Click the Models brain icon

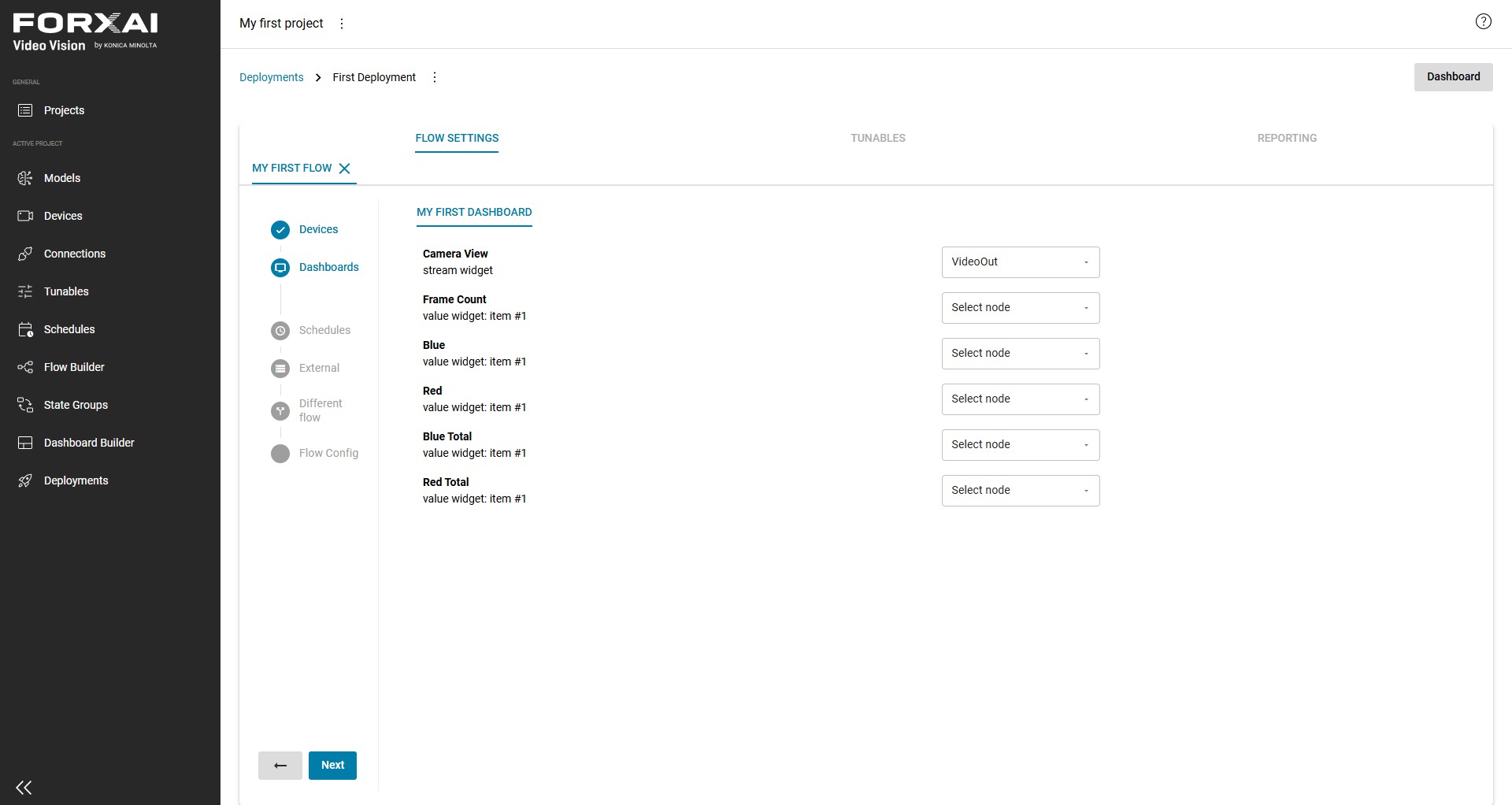point(25,178)
